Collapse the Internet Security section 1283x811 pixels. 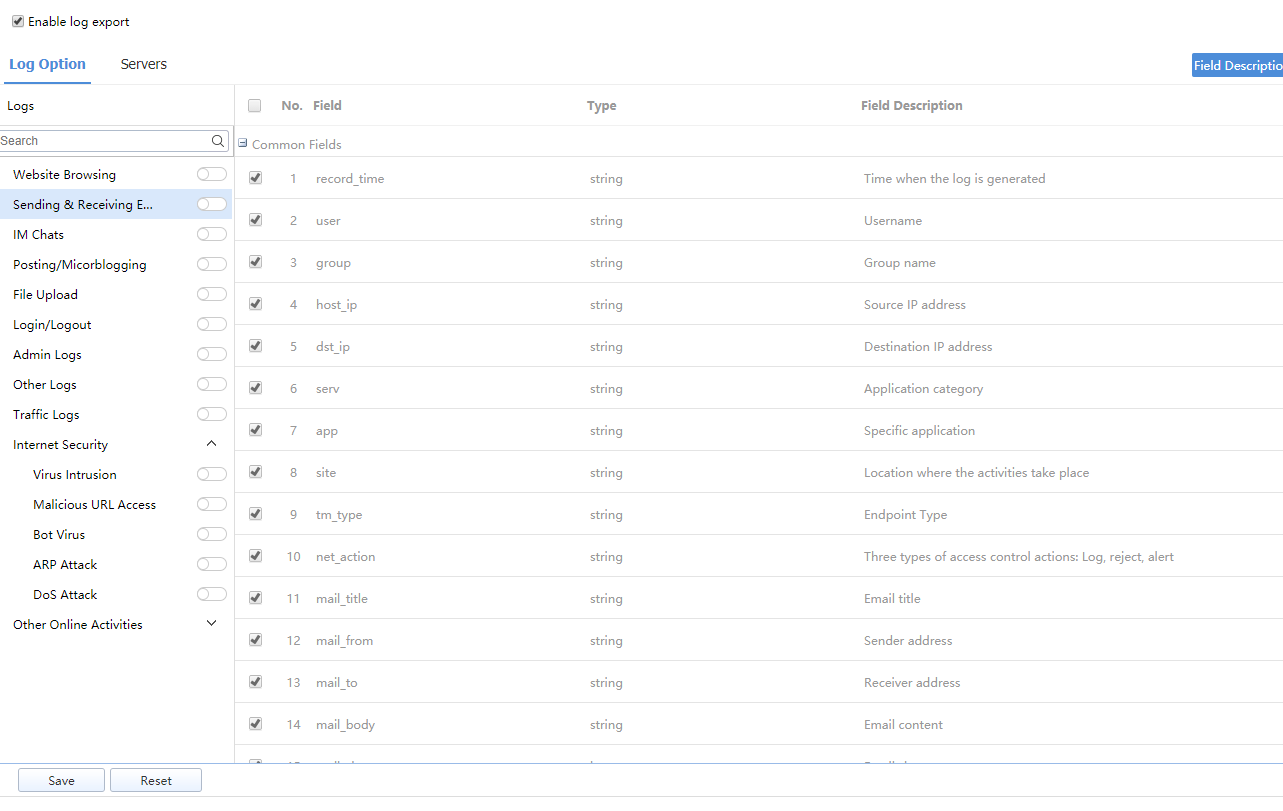pos(211,444)
